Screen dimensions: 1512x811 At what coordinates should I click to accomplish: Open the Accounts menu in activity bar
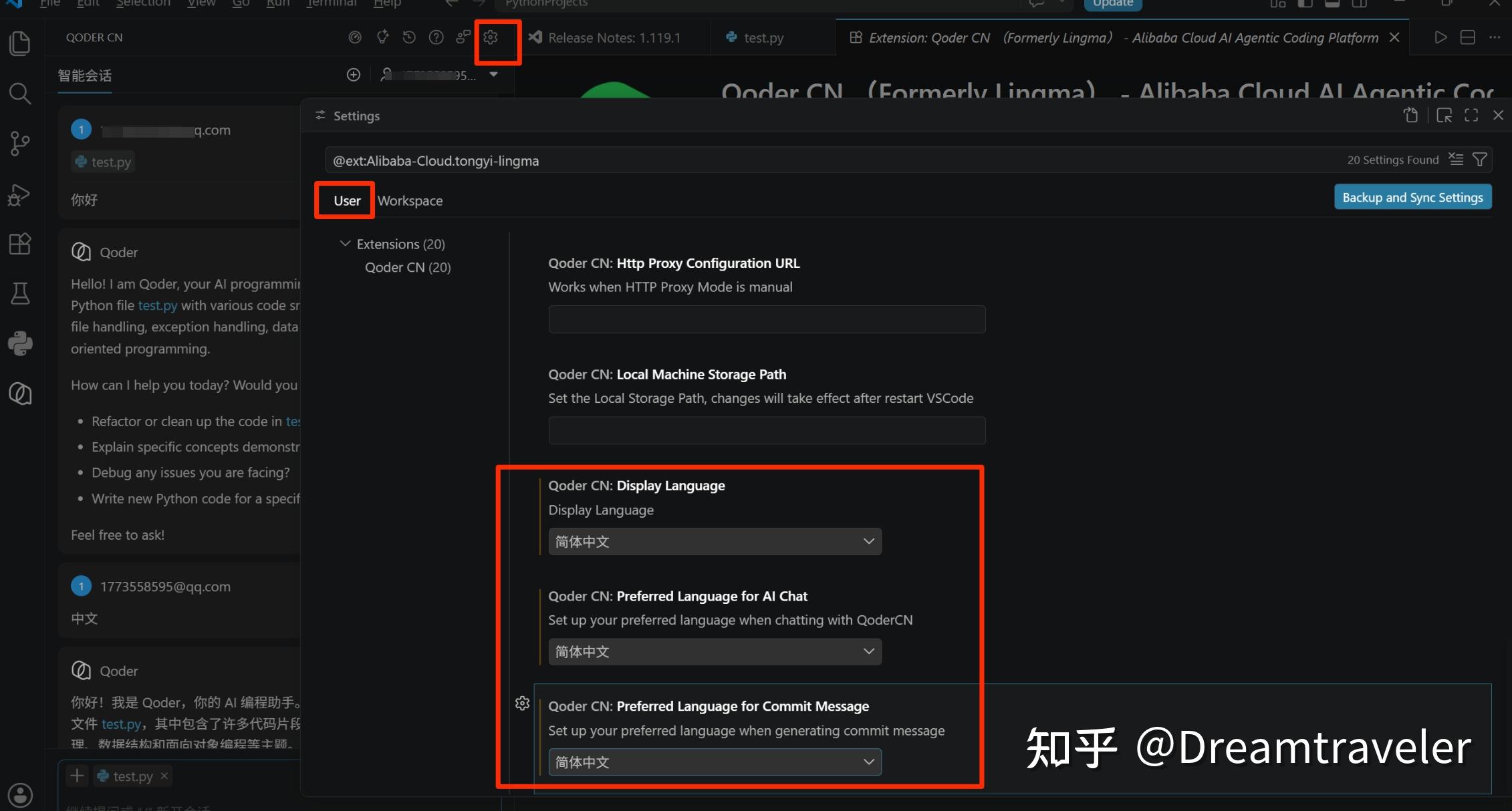pos(20,795)
